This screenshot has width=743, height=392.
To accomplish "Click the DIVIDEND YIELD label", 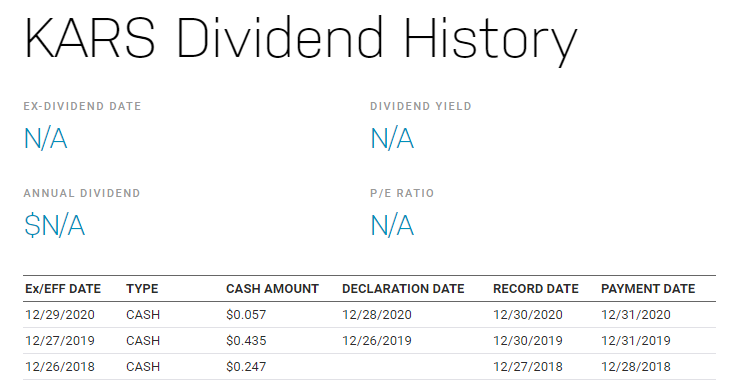I will click(x=421, y=106).
